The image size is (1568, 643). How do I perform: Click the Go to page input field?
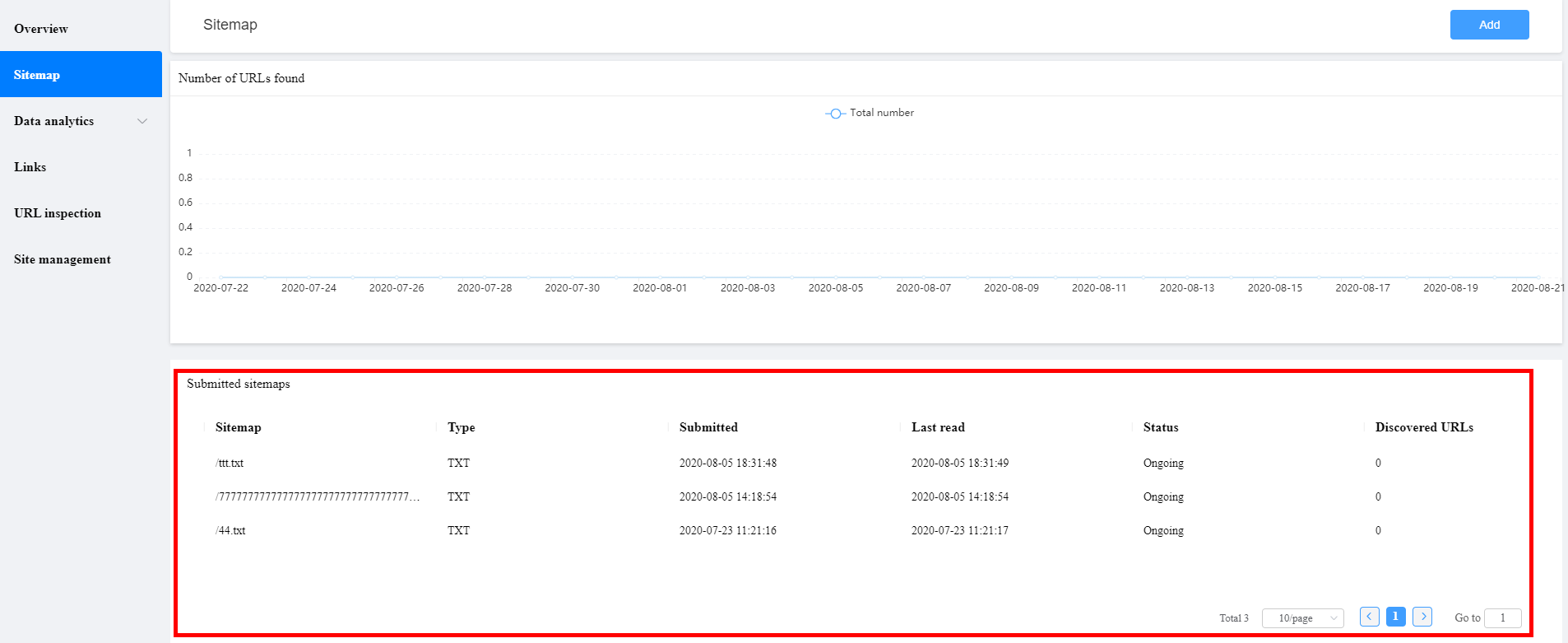point(1503,618)
